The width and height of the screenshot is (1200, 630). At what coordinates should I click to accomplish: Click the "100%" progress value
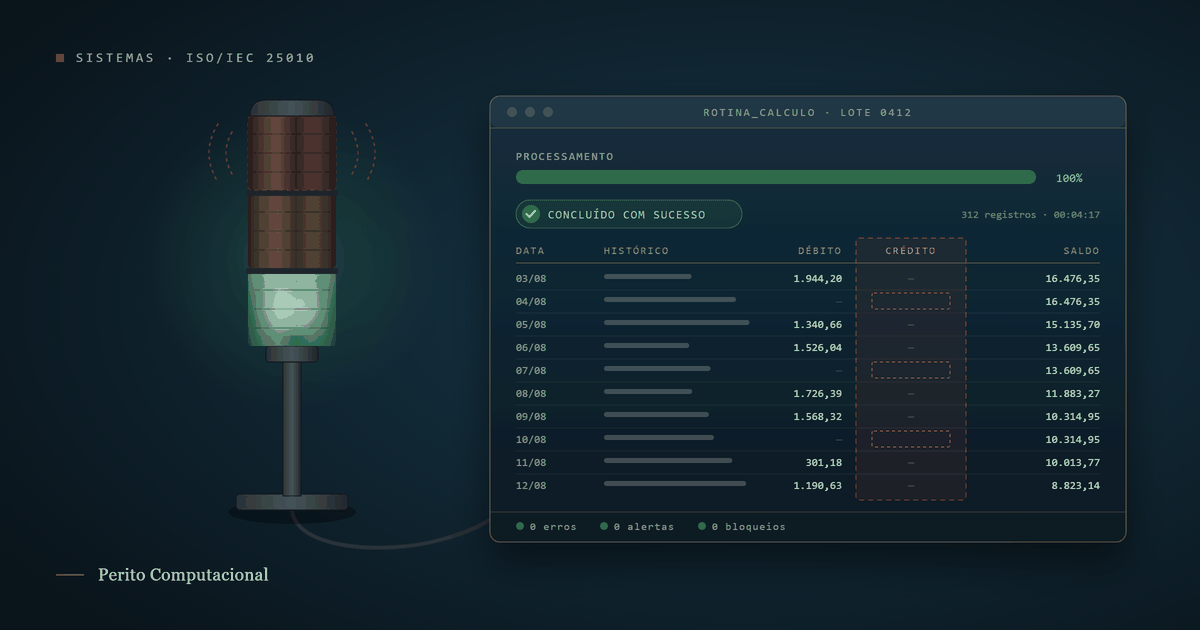tap(1069, 178)
